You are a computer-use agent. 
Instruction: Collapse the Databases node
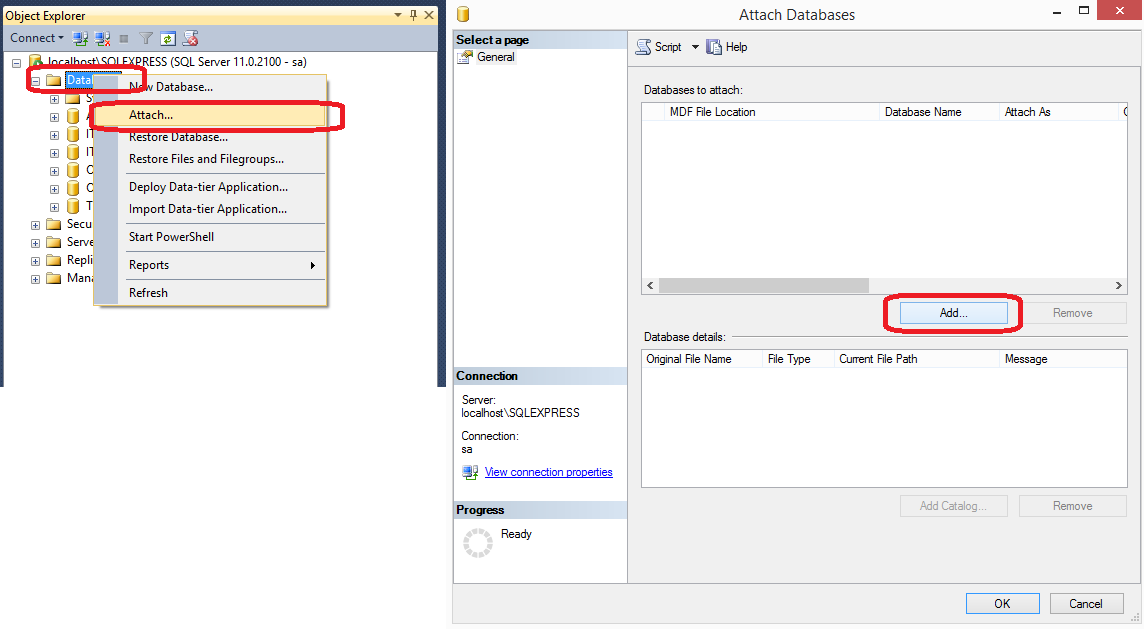coord(35,81)
